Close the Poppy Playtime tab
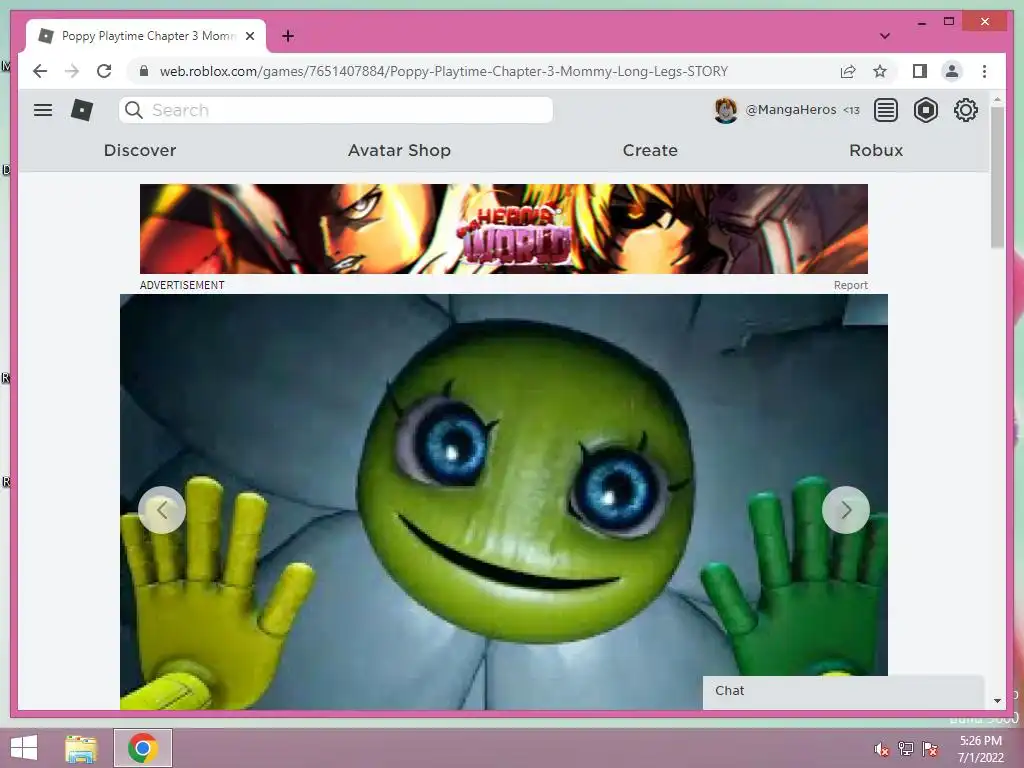Image resolution: width=1024 pixels, height=768 pixels. click(x=250, y=36)
